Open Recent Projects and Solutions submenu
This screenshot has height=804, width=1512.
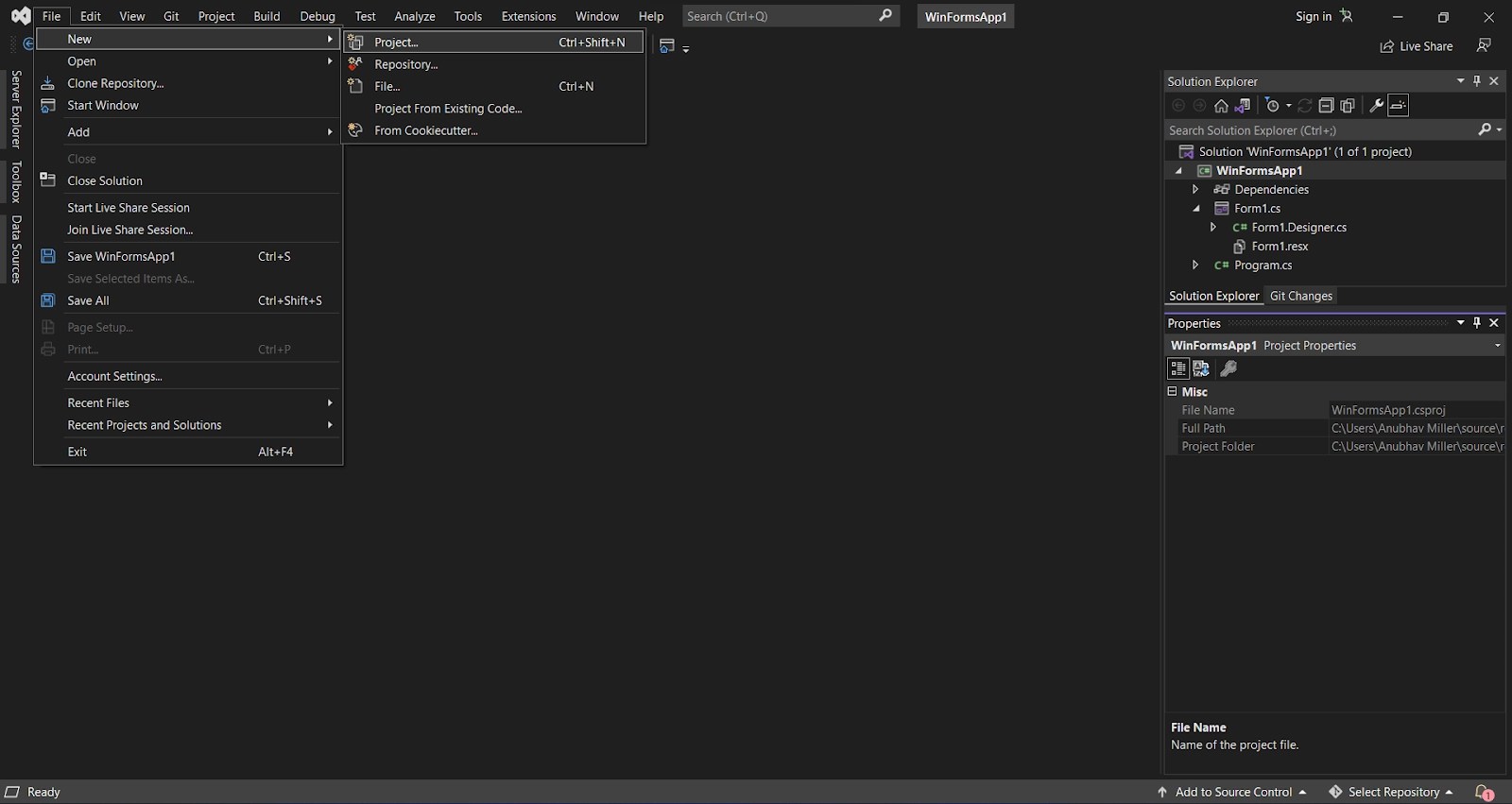[188, 425]
